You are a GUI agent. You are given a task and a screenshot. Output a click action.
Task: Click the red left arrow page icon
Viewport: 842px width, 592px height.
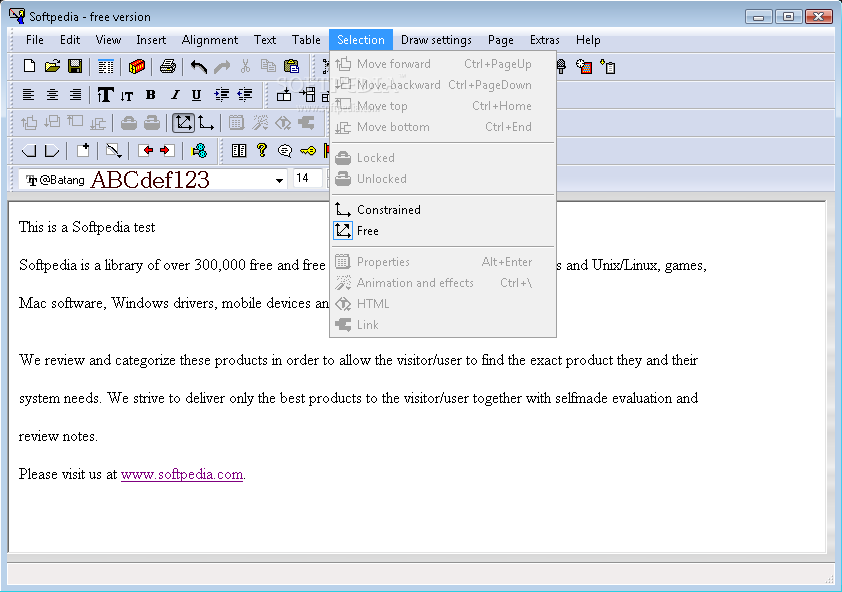tap(145, 150)
